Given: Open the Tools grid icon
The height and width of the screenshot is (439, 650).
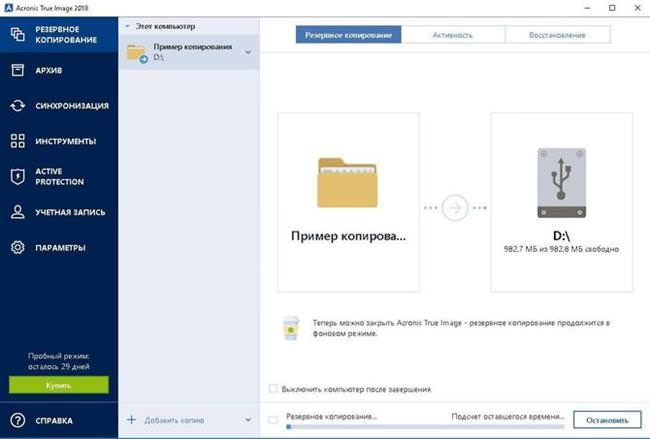Looking at the screenshot, I should click(17, 141).
